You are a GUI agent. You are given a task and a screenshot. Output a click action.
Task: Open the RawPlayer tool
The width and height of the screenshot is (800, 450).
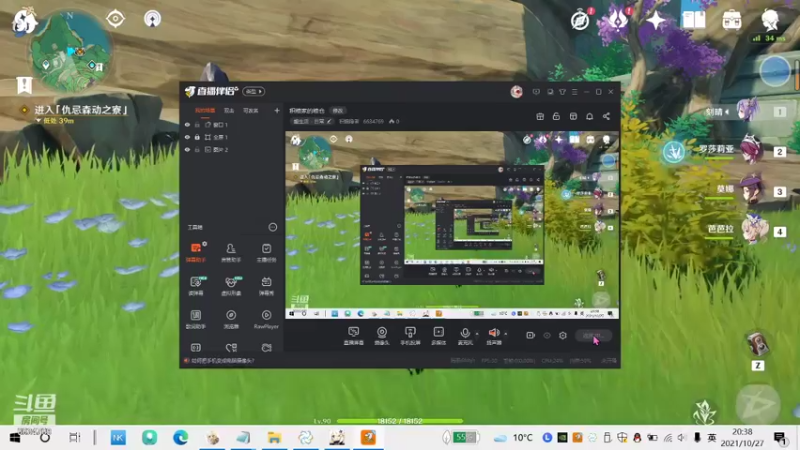click(266, 319)
